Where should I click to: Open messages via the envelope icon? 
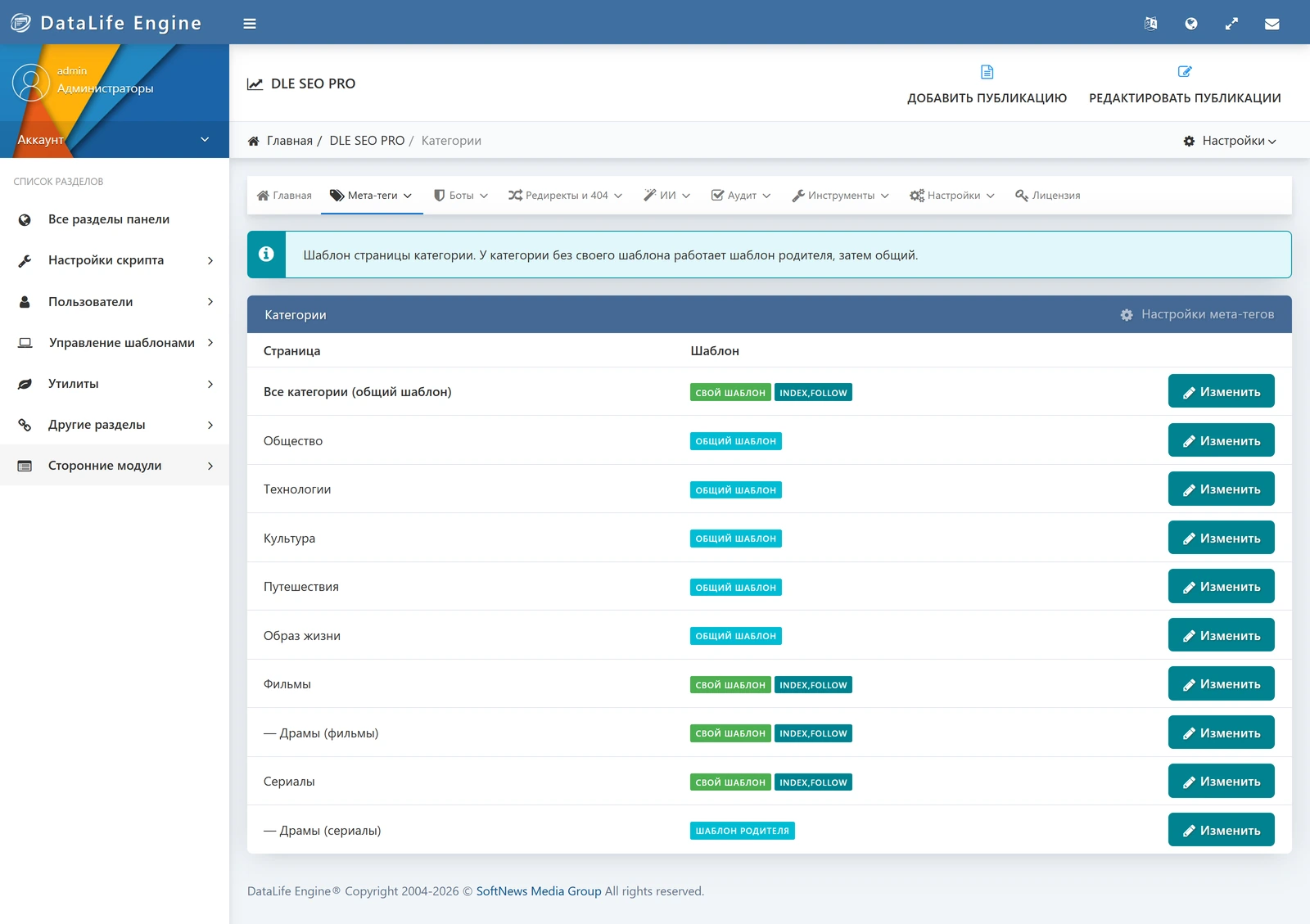pos(1272,24)
